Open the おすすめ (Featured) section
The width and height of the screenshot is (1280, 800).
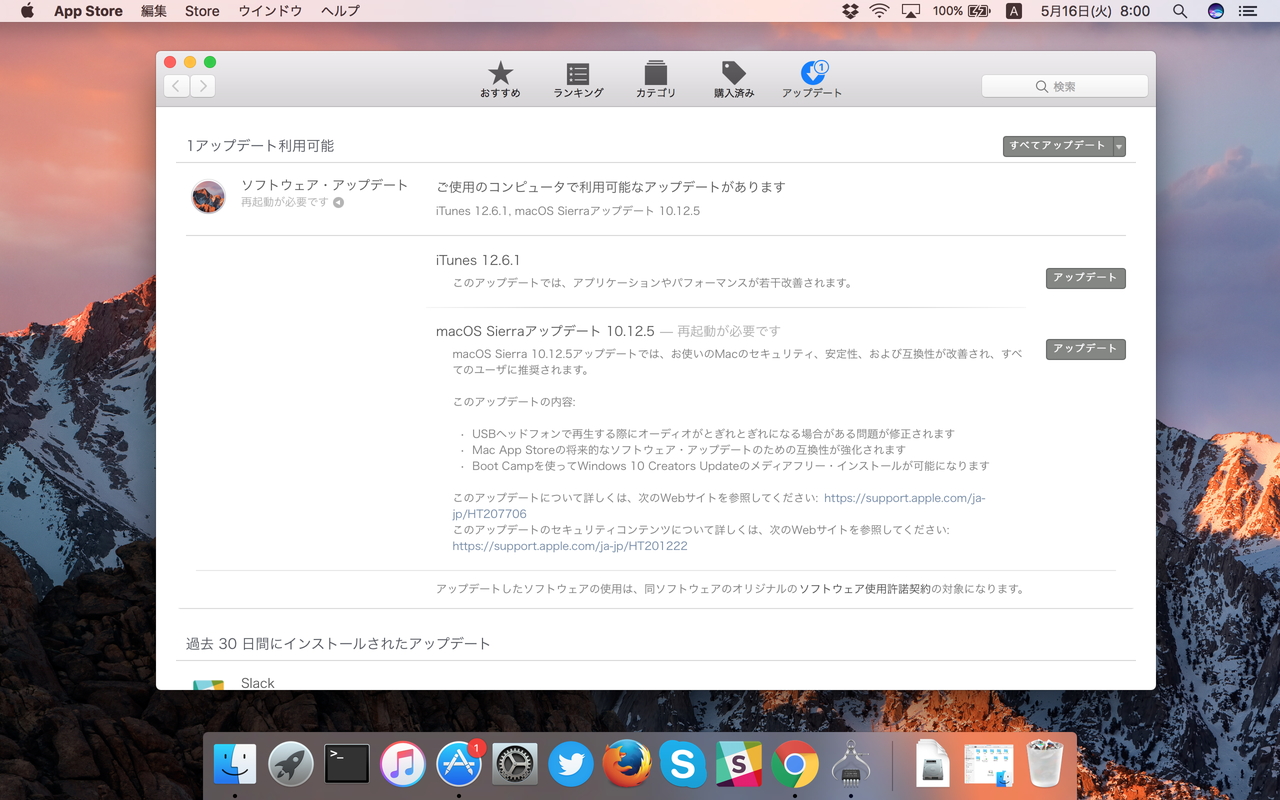tap(499, 80)
